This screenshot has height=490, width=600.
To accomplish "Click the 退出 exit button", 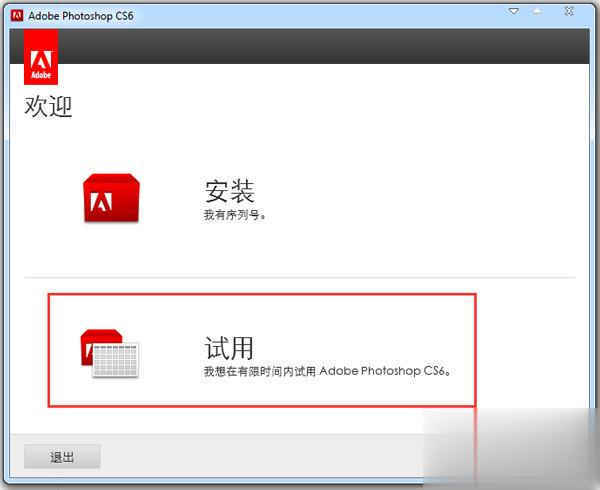I will pos(62,456).
